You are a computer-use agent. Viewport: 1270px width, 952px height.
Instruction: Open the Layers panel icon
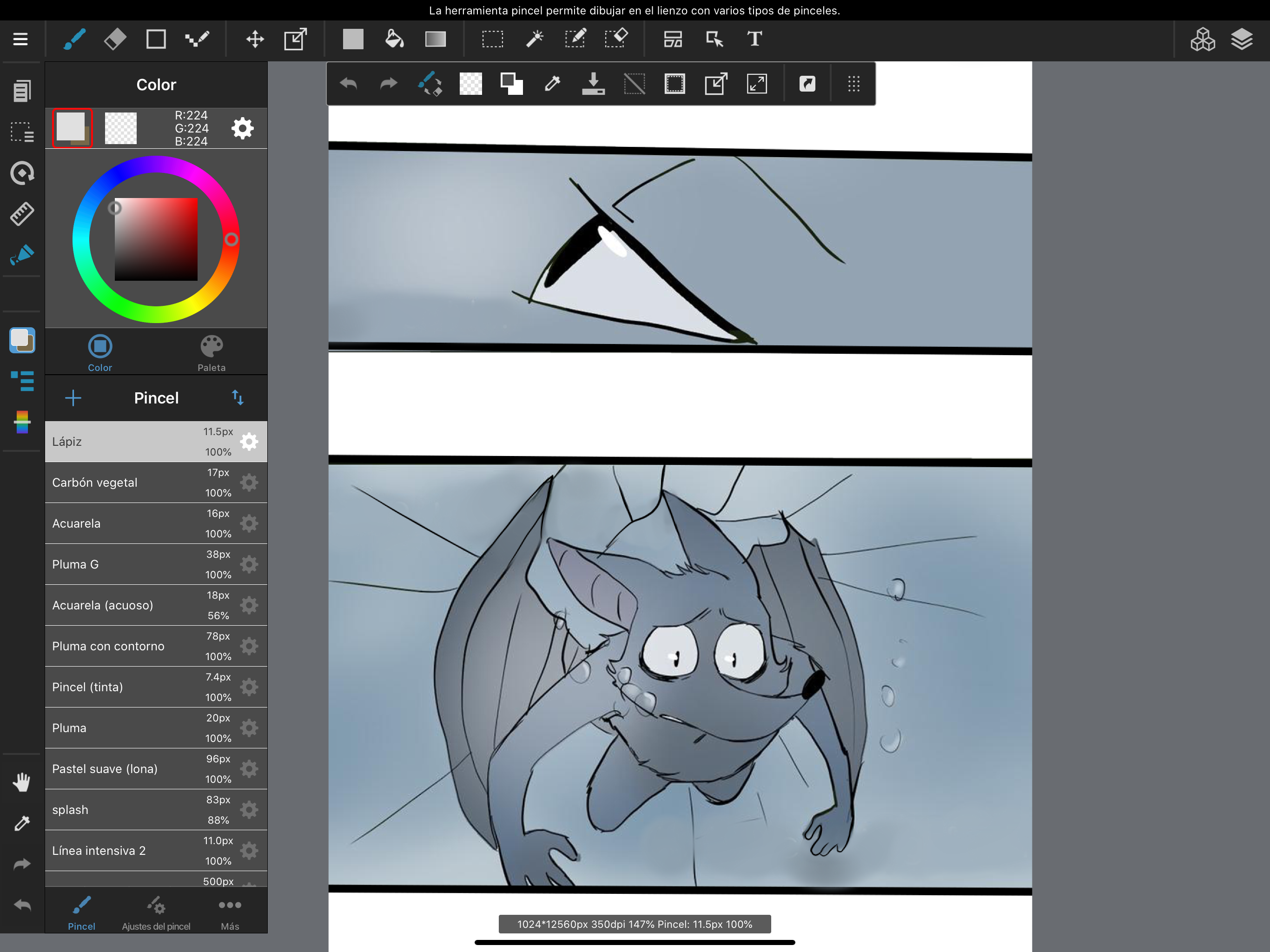(x=1241, y=39)
